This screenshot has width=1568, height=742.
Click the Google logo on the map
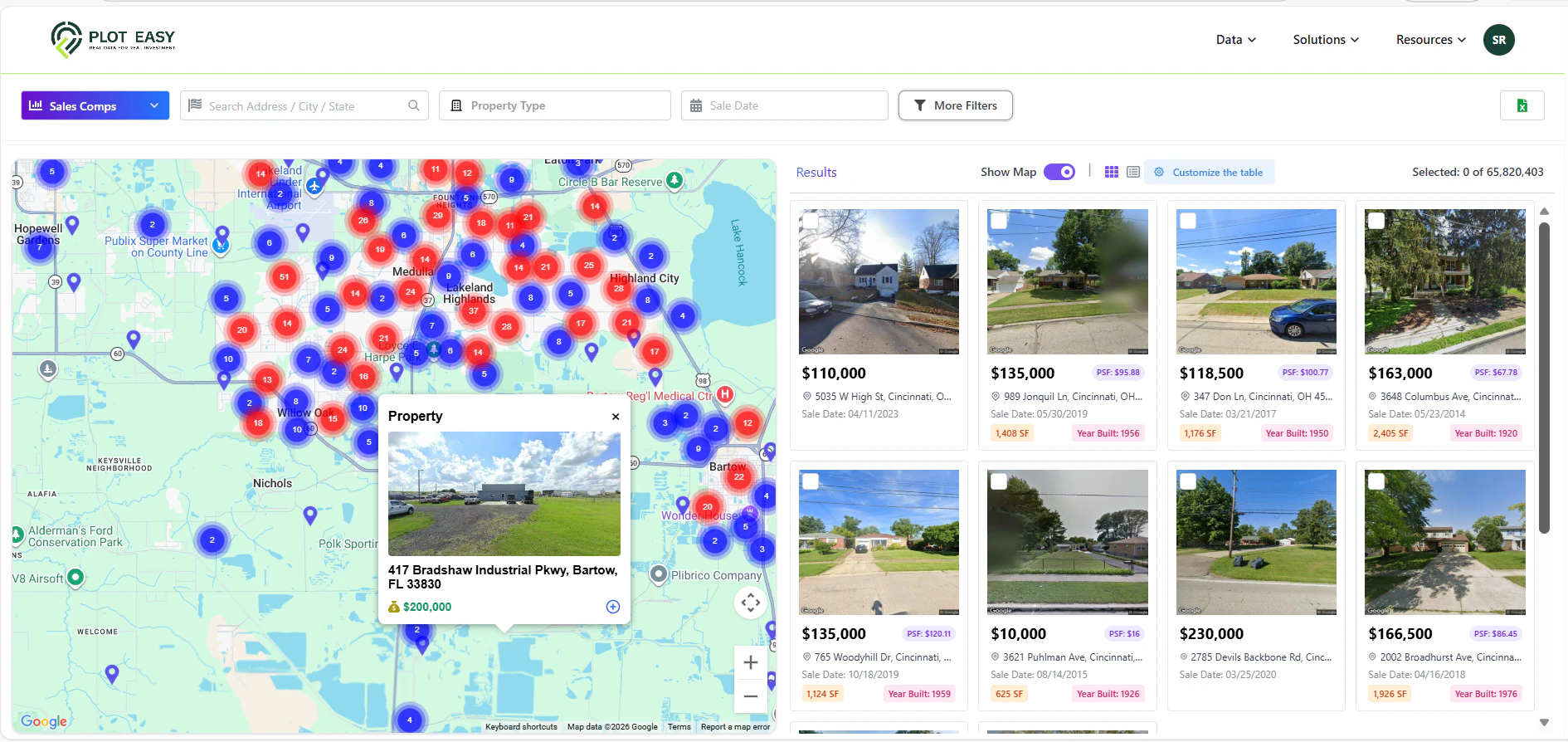(44, 721)
